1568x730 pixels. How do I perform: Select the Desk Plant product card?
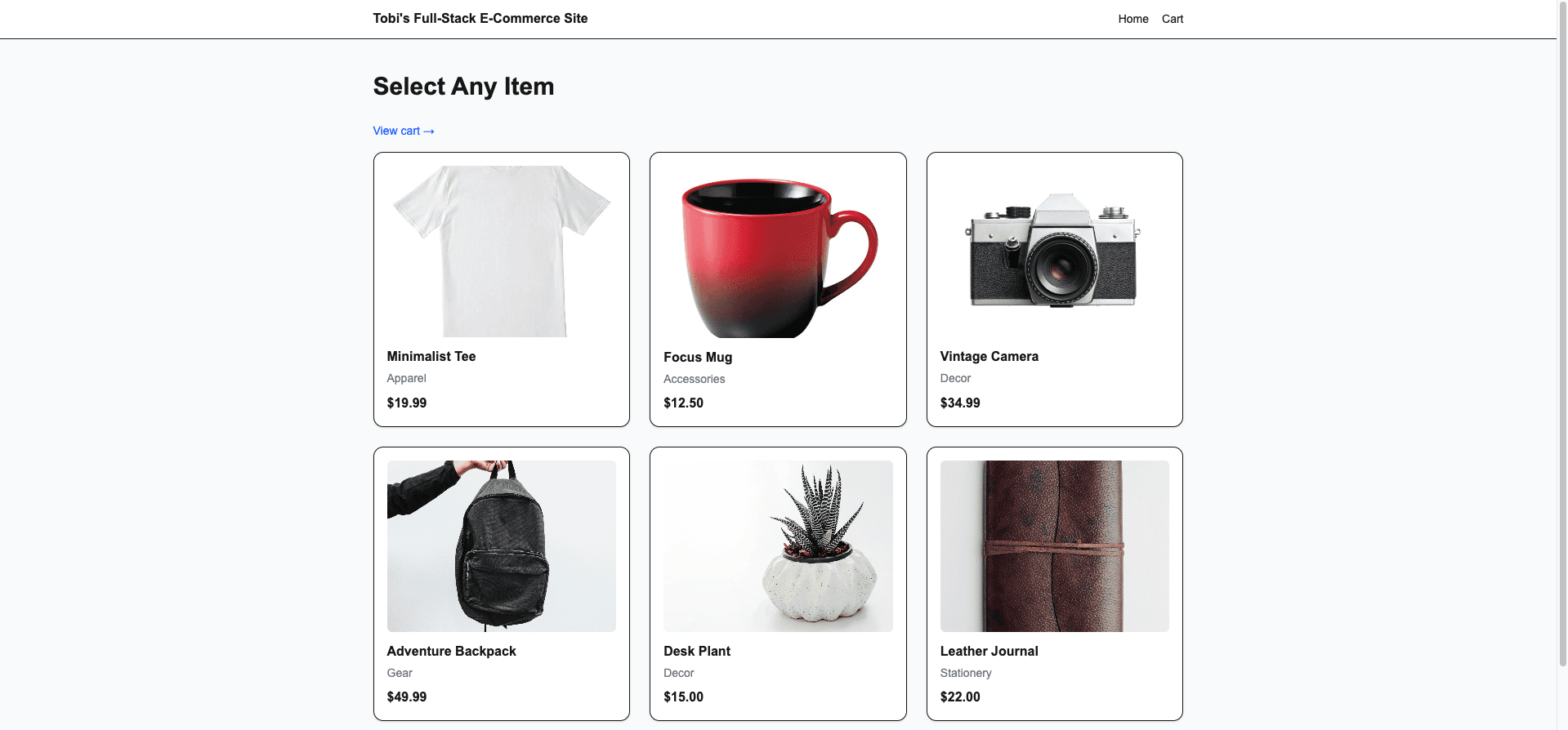(777, 584)
